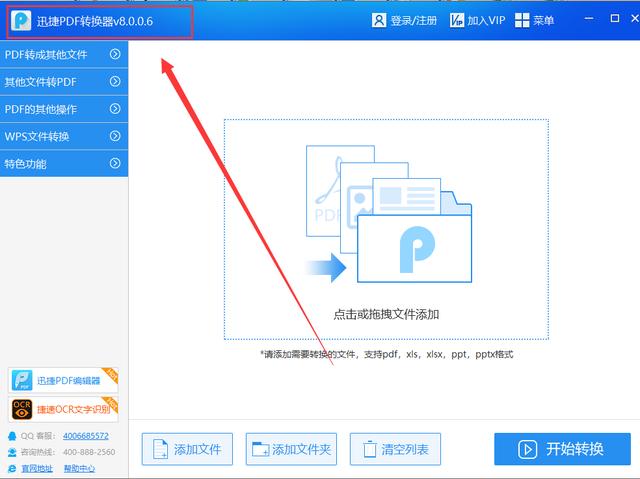640x479 pixels.
Task: Click 点击或拖拽文件添加 text
Action: pyautogui.click(x=386, y=315)
